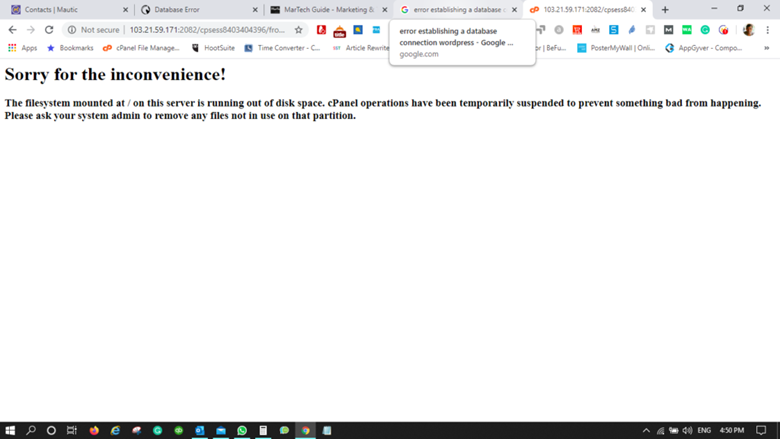The image size is (780, 439).
Task: Open WhatsApp from the taskbar
Action: click(242, 430)
